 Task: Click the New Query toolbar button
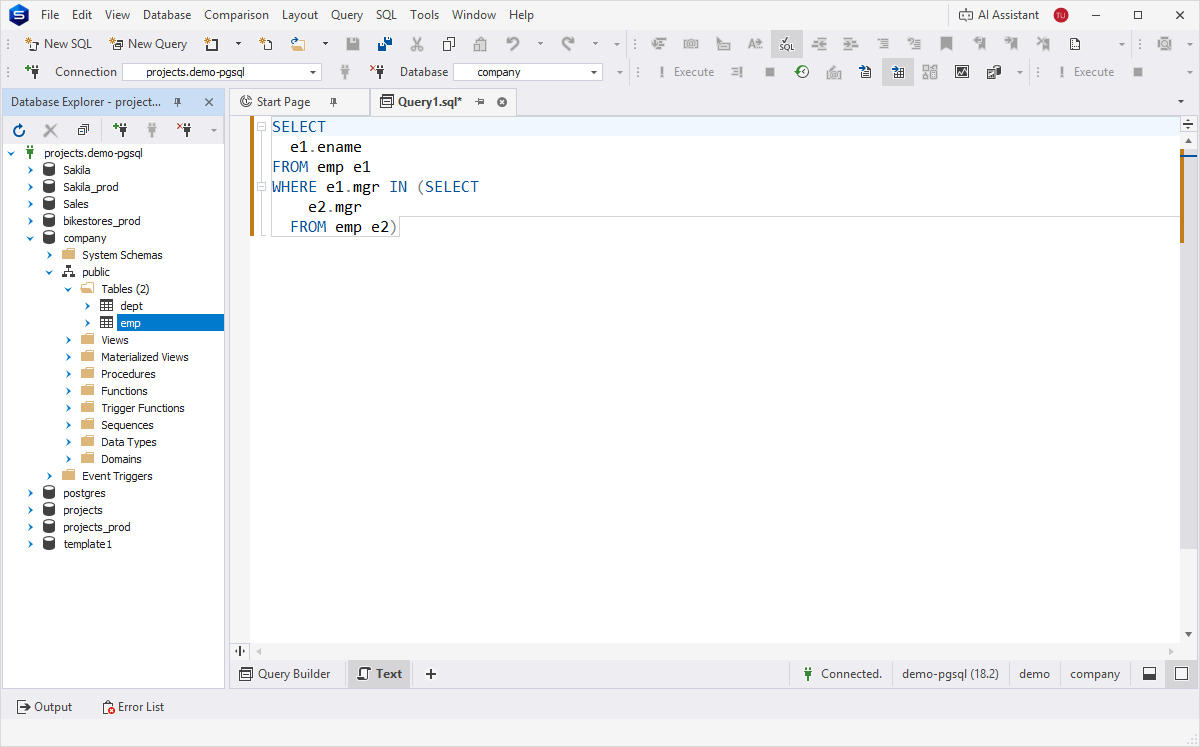tap(148, 44)
